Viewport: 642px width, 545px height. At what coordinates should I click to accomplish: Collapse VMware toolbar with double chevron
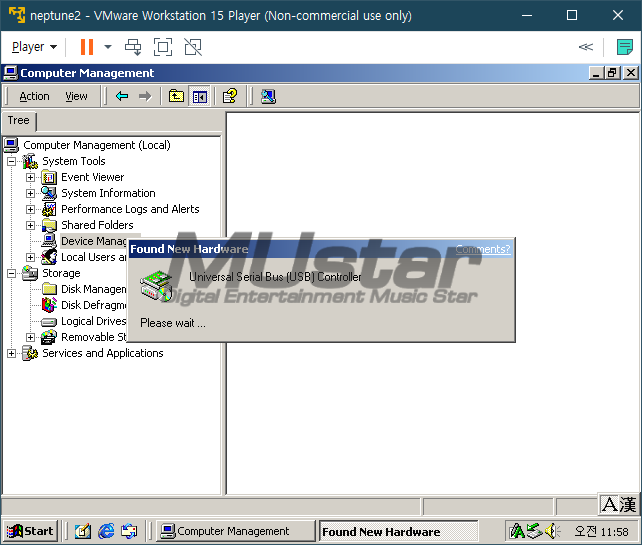point(585,47)
